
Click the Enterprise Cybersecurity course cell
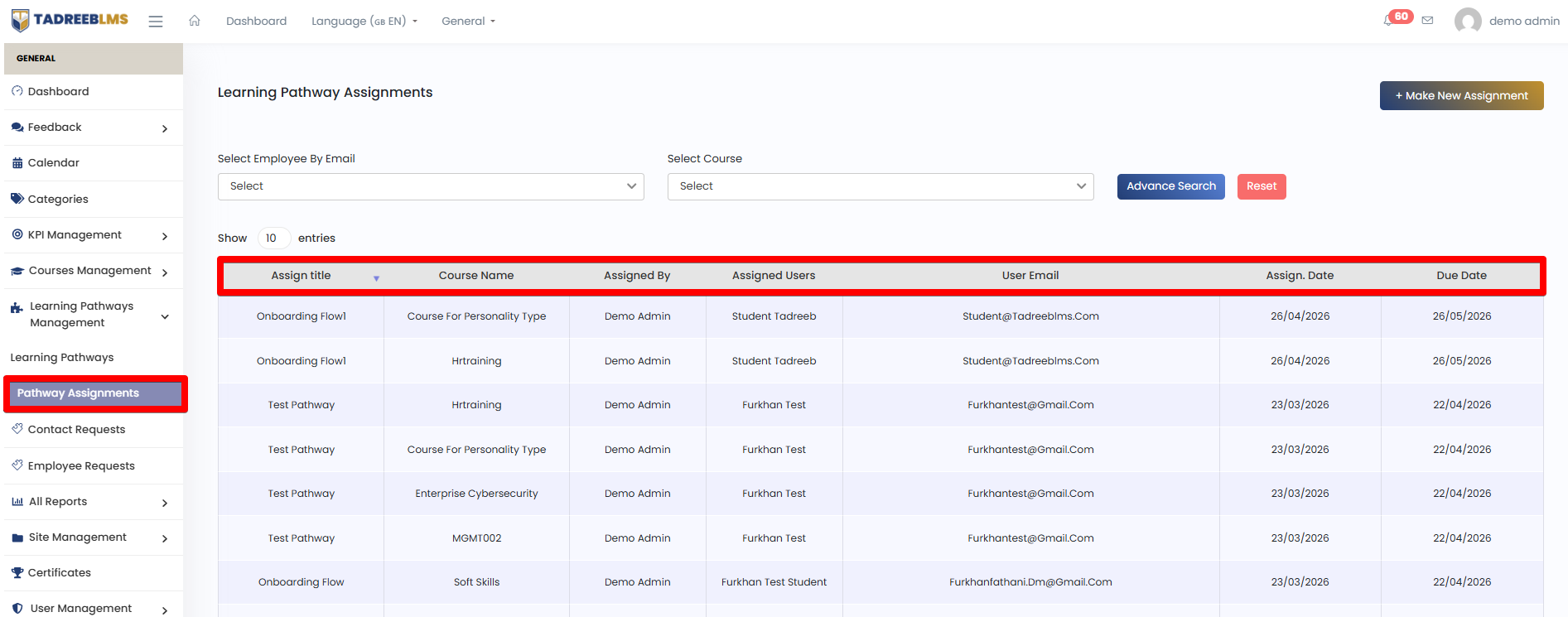pyautogui.click(x=476, y=494)
